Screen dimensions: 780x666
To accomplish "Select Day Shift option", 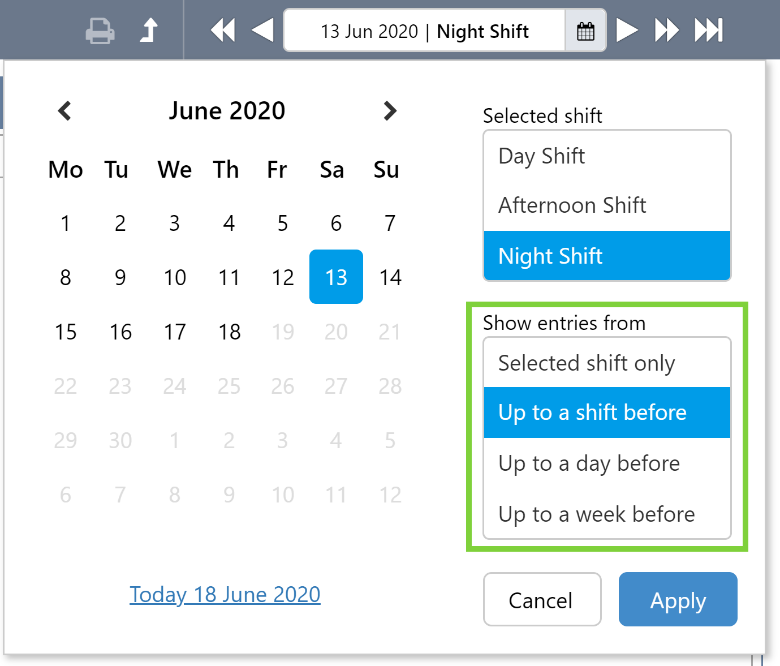I will (607, 156).
